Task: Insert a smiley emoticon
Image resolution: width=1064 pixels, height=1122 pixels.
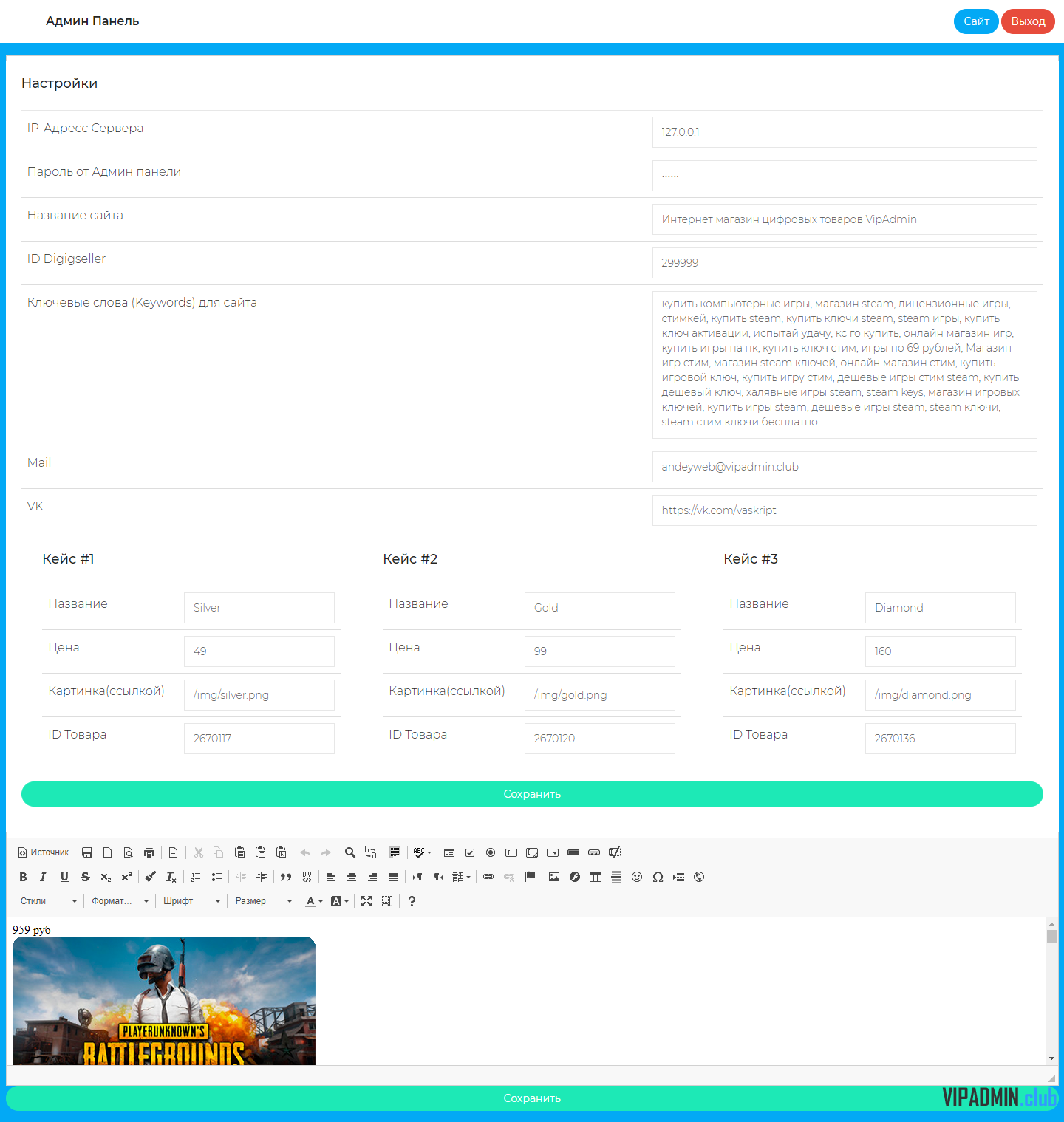Action: click(x=637, y=877)
